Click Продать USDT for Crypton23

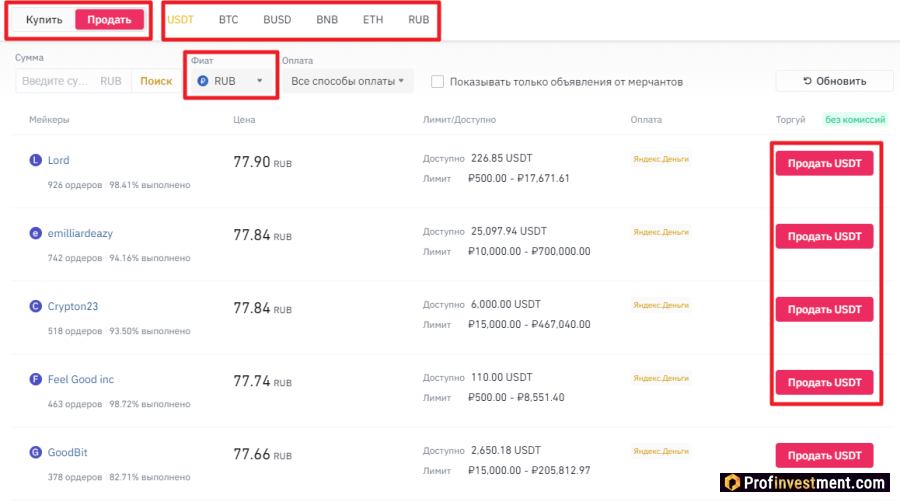[824, 309]
